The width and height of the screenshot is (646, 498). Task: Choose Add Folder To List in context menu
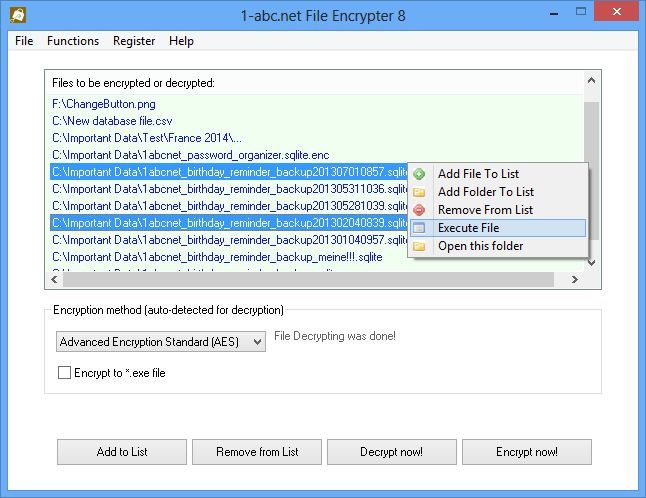point(498,192)
